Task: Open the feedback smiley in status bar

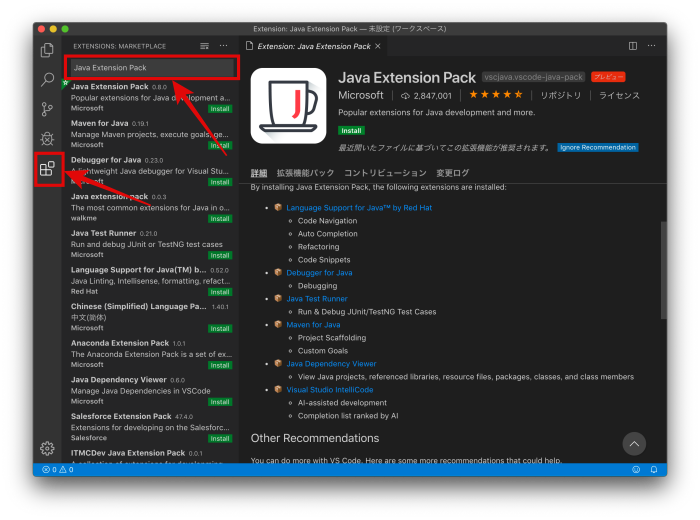Action: click(x=636, y=470)
